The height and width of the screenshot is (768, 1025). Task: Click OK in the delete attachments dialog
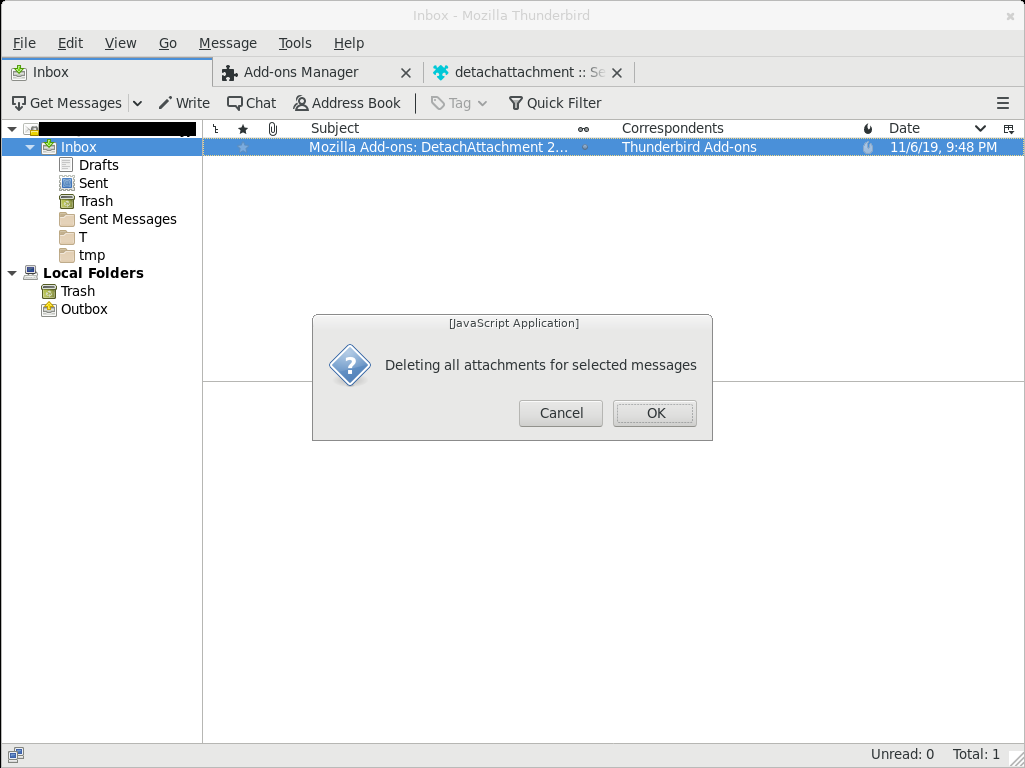pyautogui.click(x=654, y=413)
